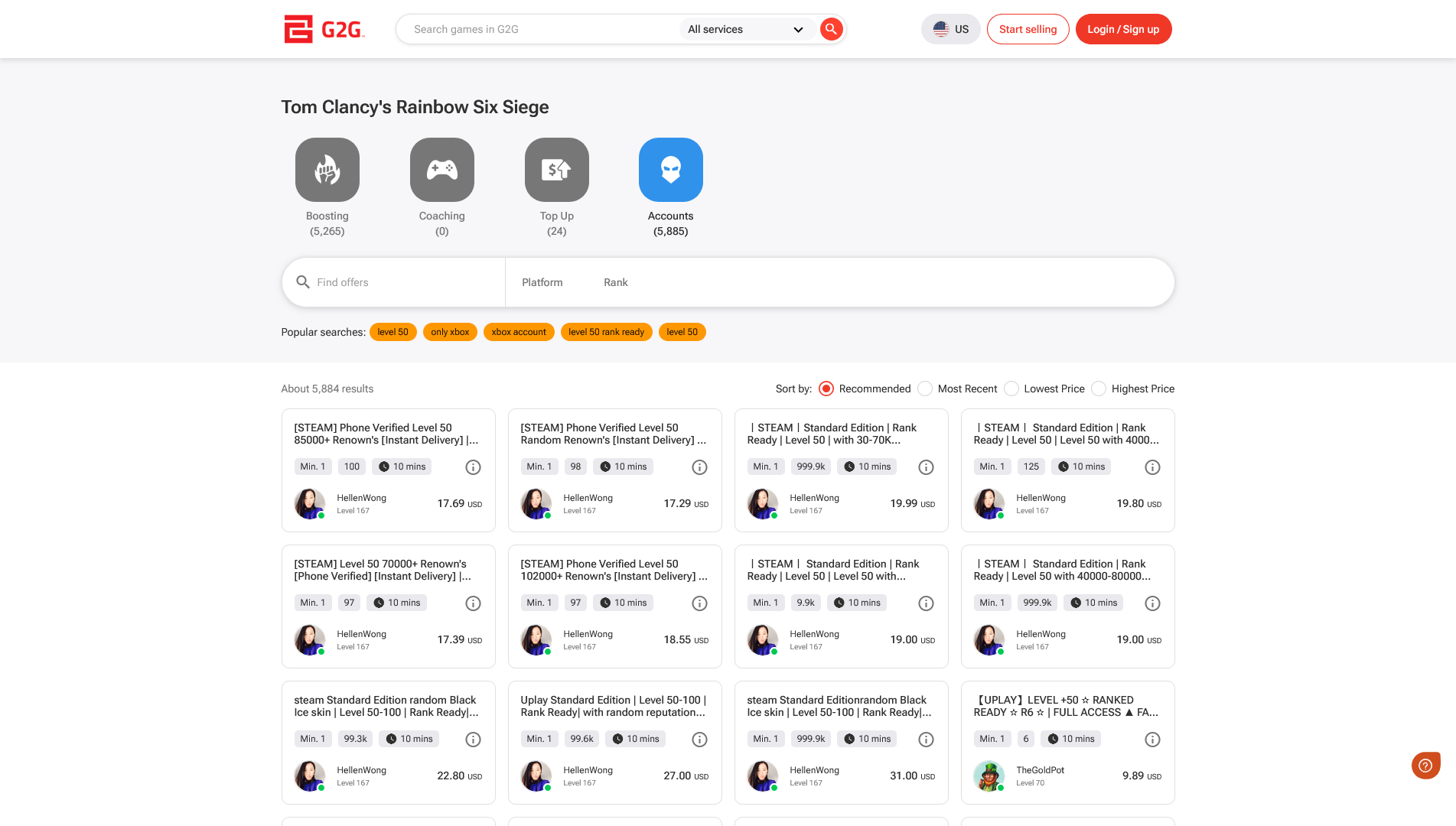1456x826 pixels.
Task: Open 85000+ Renown's Phone Verified offer
Action: tap(386, 434)
